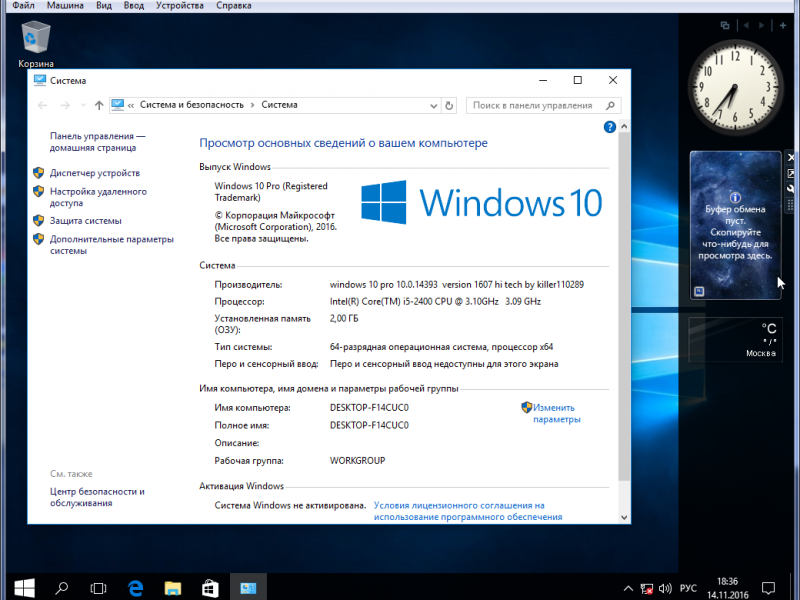
Task: Click the Система window's vertical scrollbar thumb
Action: pos(624,306)
